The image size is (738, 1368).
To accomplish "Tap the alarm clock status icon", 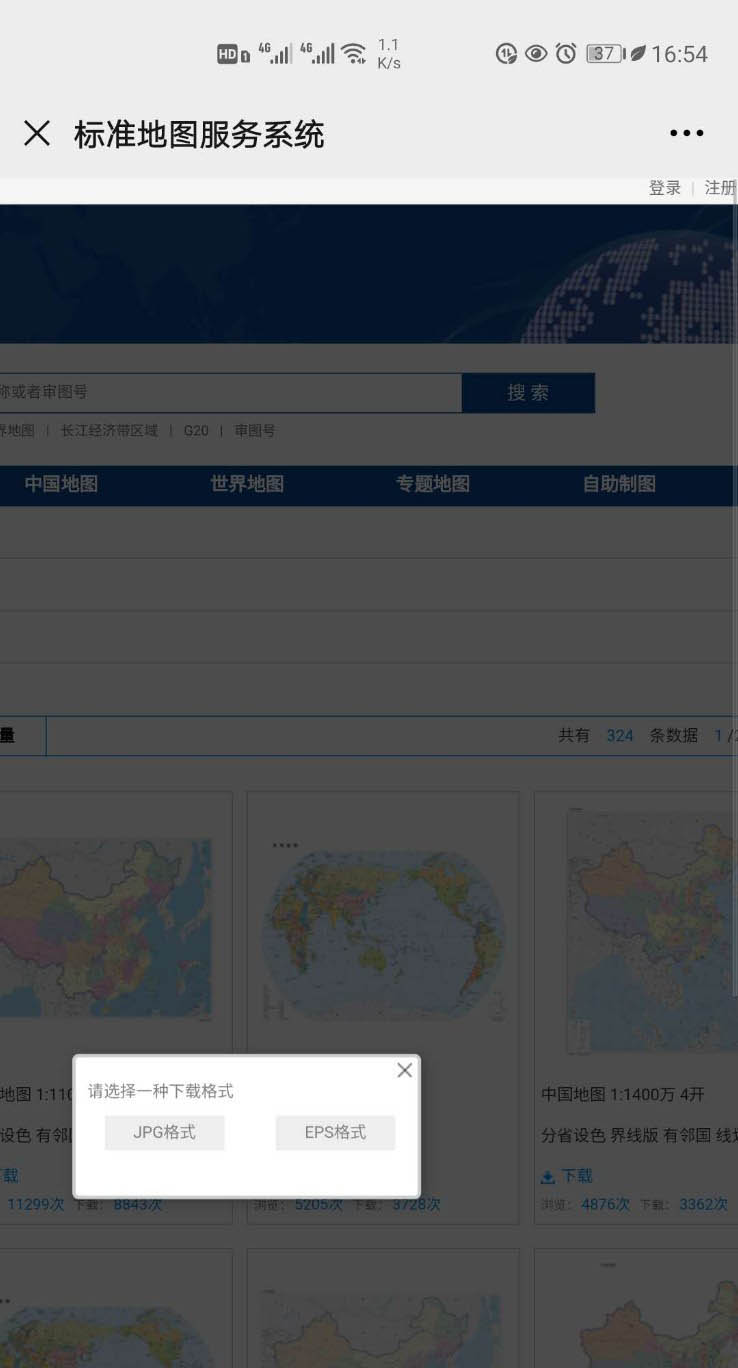I will pyautogui.click(x=566, y=54).
